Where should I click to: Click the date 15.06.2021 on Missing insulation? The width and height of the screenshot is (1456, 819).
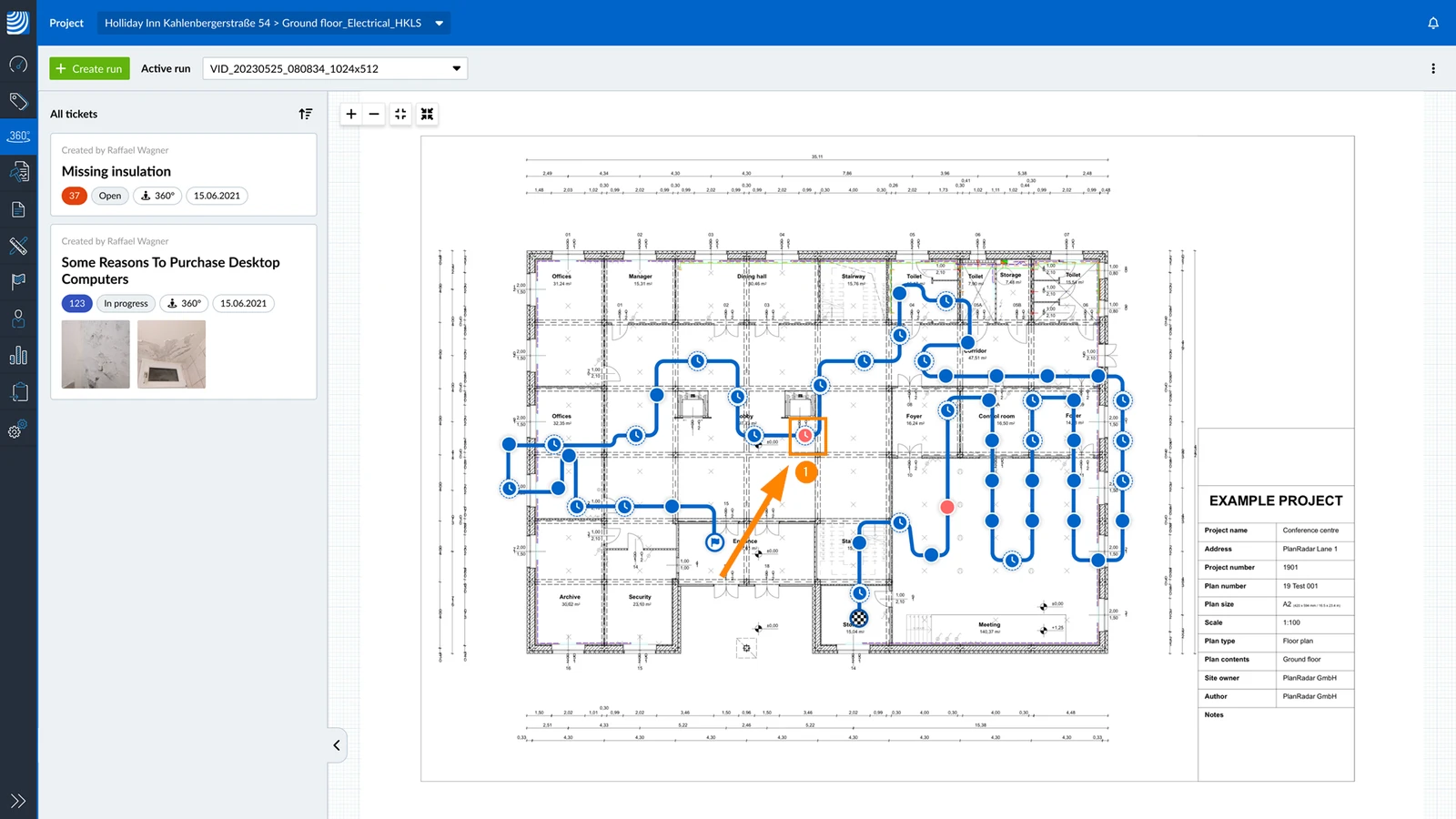click(217, 196)
